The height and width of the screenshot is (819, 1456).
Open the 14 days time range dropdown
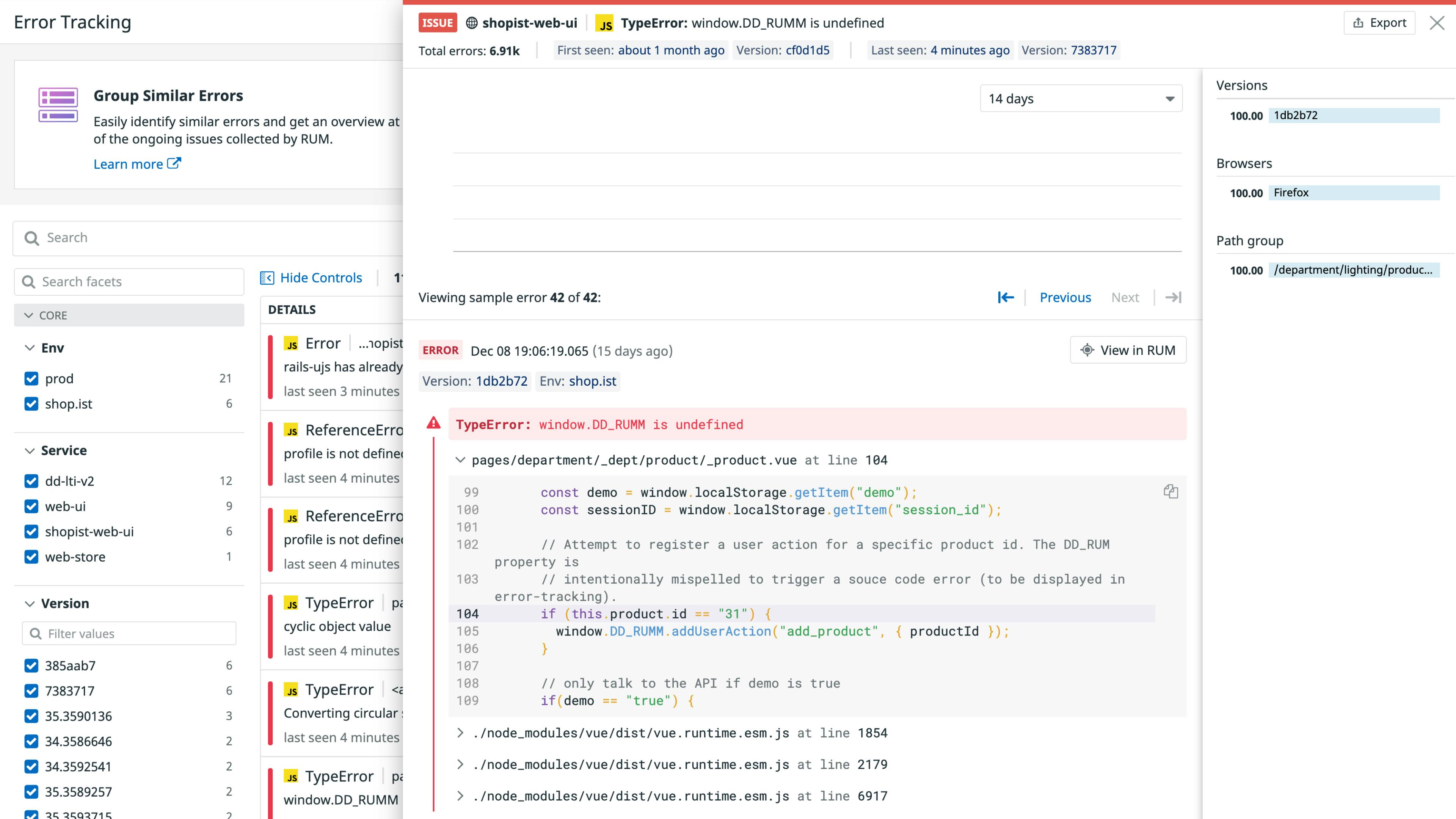coord(1080,98)
